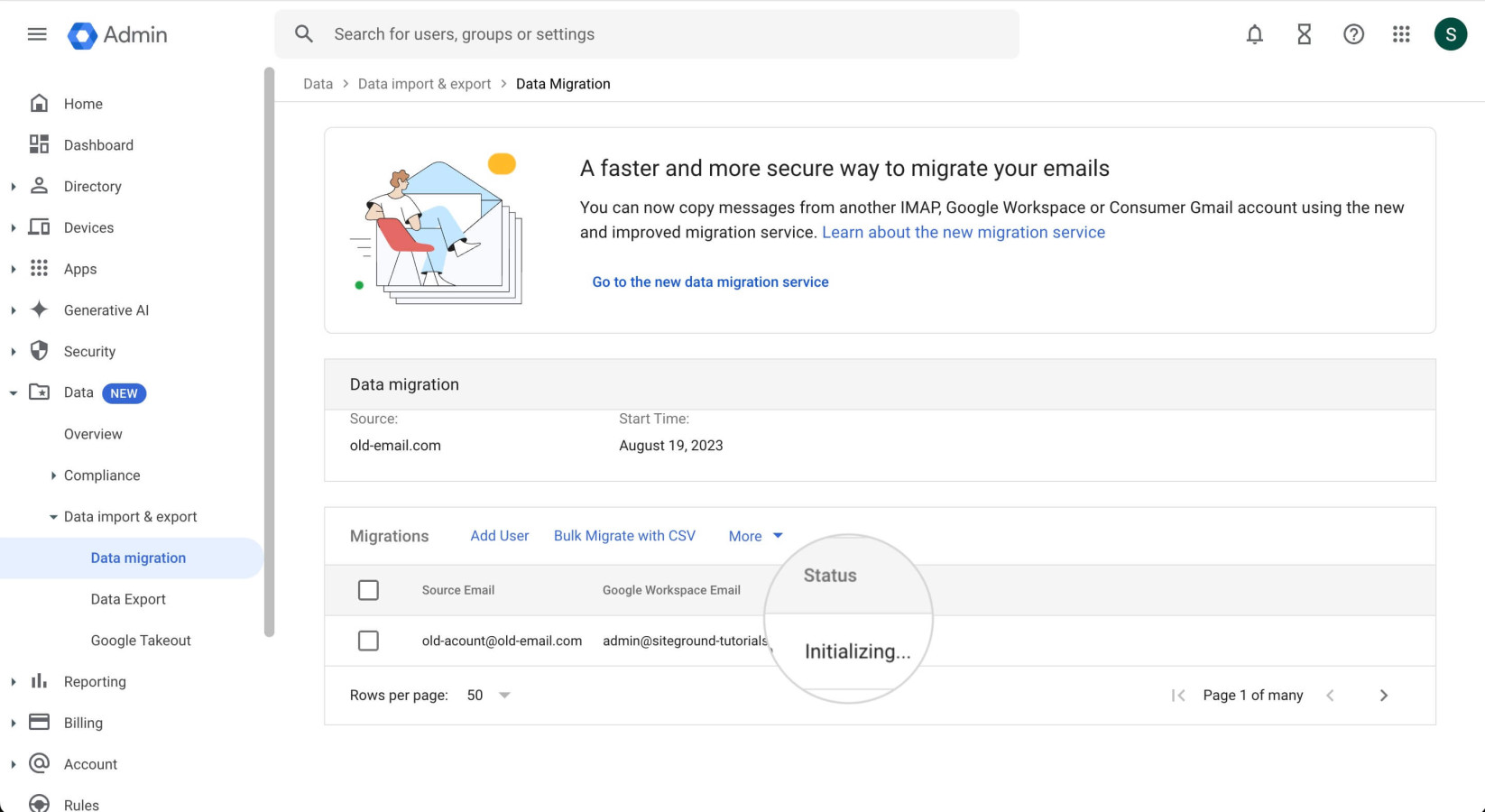
Task: Click the profile avatar icon
Action: pos(1450,34)
